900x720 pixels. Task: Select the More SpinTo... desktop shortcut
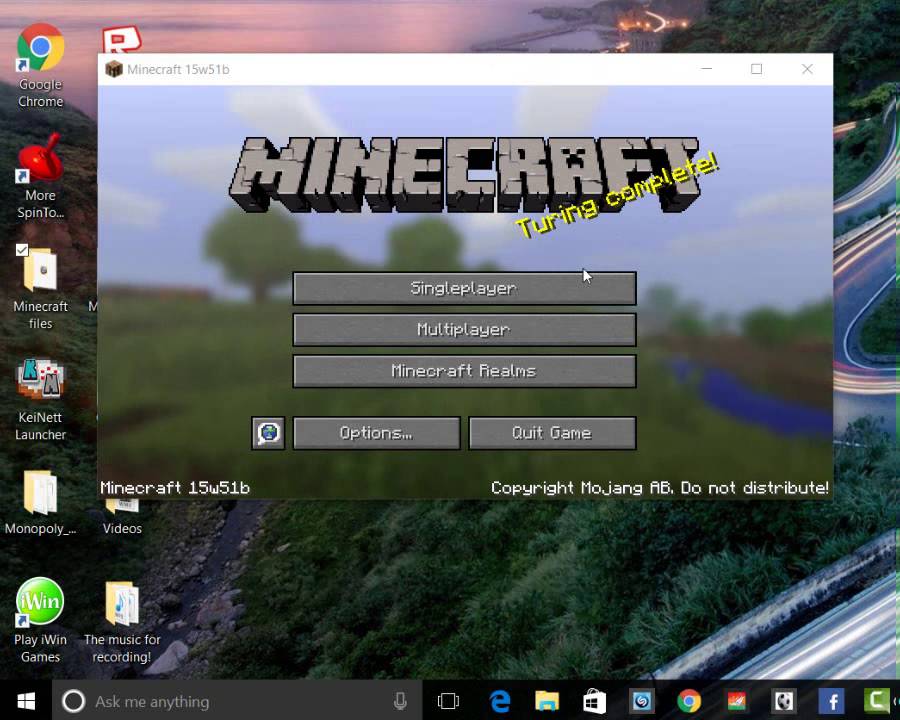(40, 176)
